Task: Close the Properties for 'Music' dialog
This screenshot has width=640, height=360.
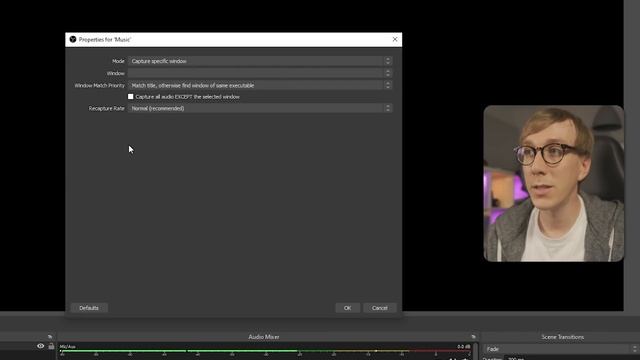Action: (x=395, y=39)
